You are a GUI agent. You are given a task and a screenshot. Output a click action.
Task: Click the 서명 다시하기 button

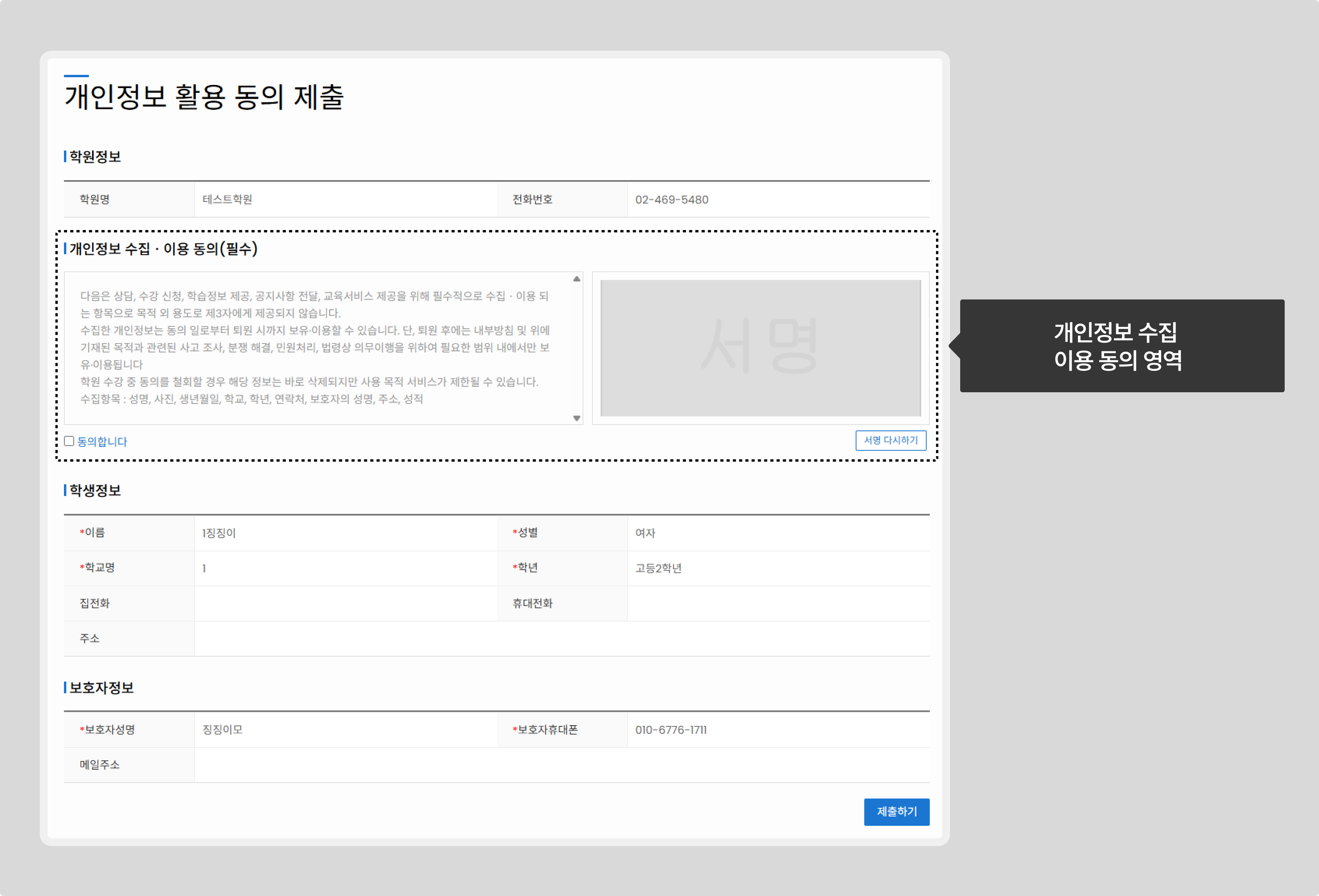click(x=890, y=440)
